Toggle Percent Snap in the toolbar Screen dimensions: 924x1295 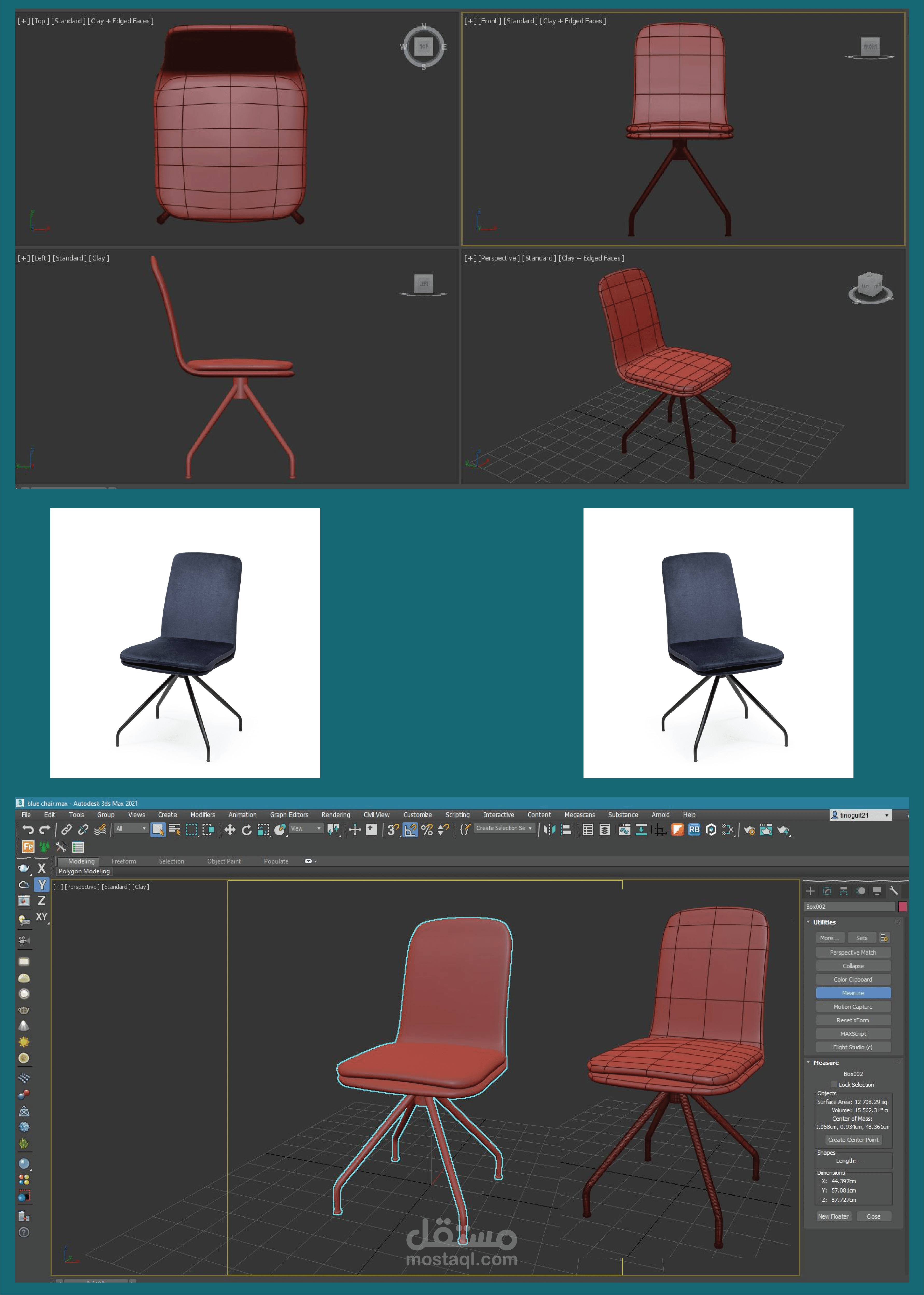coord(427,829)
